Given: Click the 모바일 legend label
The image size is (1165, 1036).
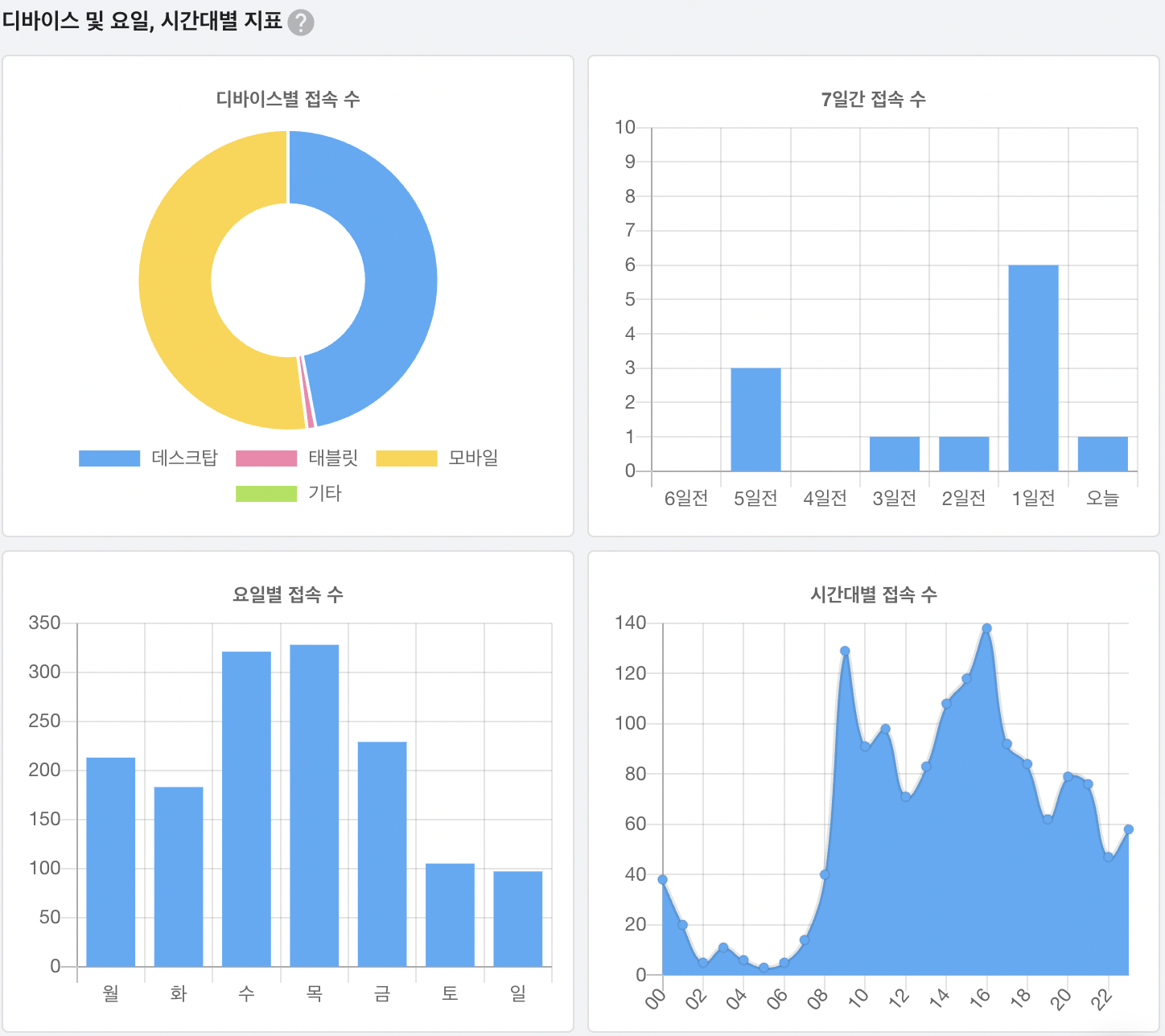Looking at the screenshot, I should pyautogui.click(x=473, y=458).
